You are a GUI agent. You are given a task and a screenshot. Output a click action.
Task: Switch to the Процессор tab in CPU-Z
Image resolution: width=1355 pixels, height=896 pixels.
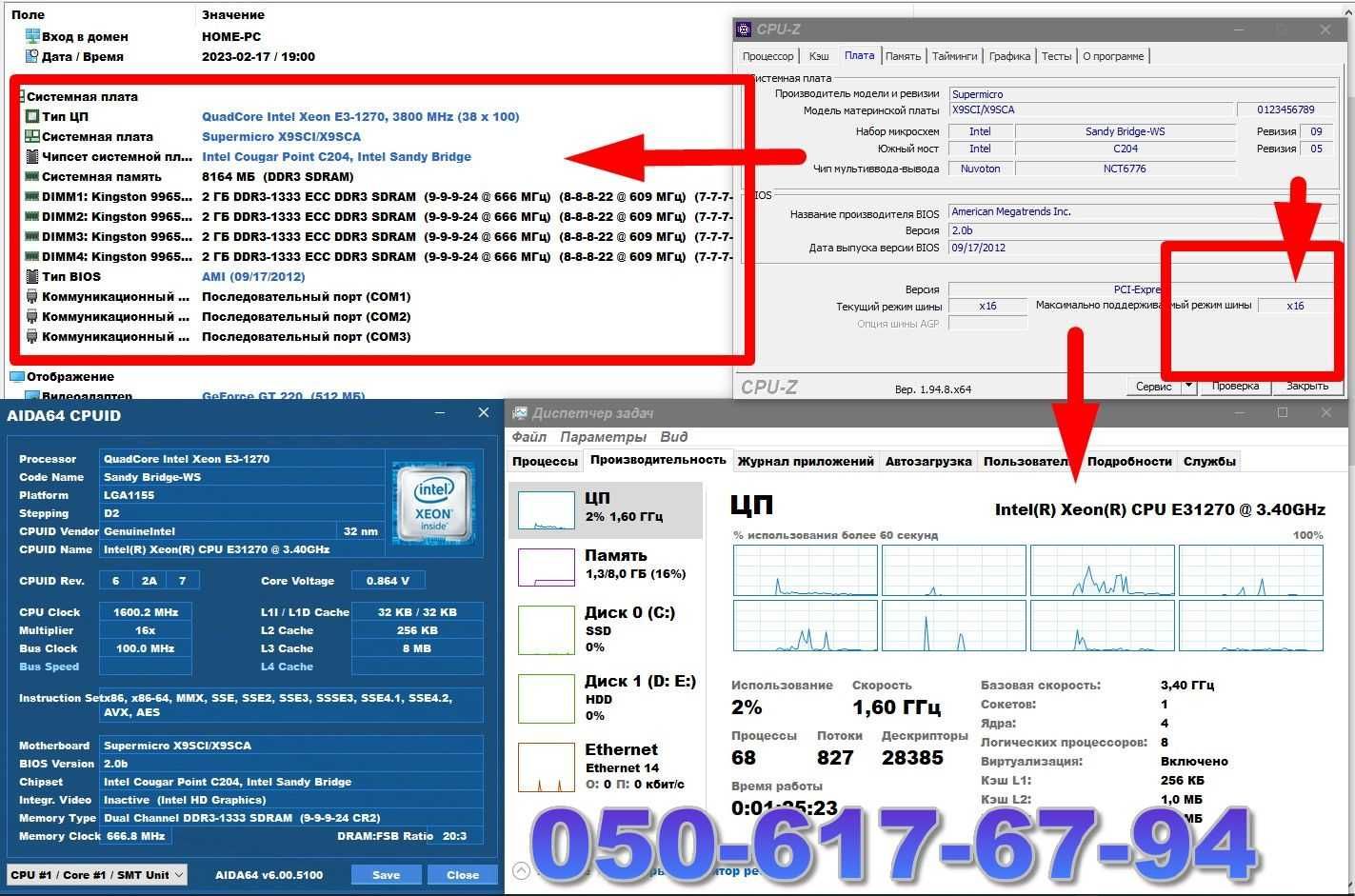coord(767,57)
